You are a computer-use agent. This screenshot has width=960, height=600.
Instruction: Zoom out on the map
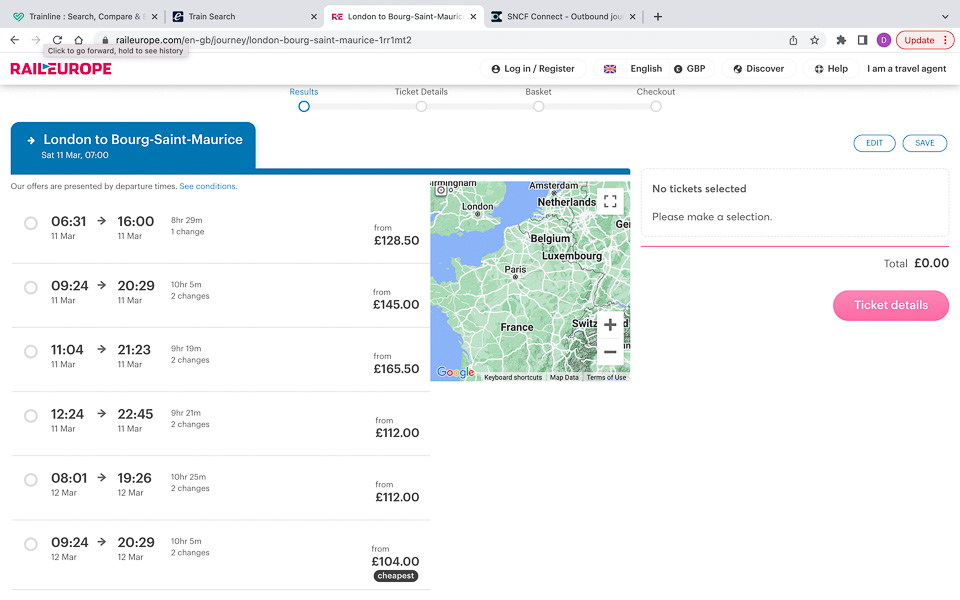610,352
